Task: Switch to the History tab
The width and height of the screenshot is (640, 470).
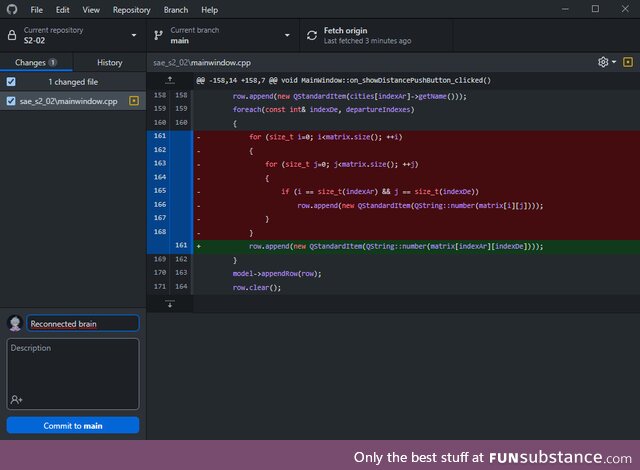Action: (x=109, y=62)
